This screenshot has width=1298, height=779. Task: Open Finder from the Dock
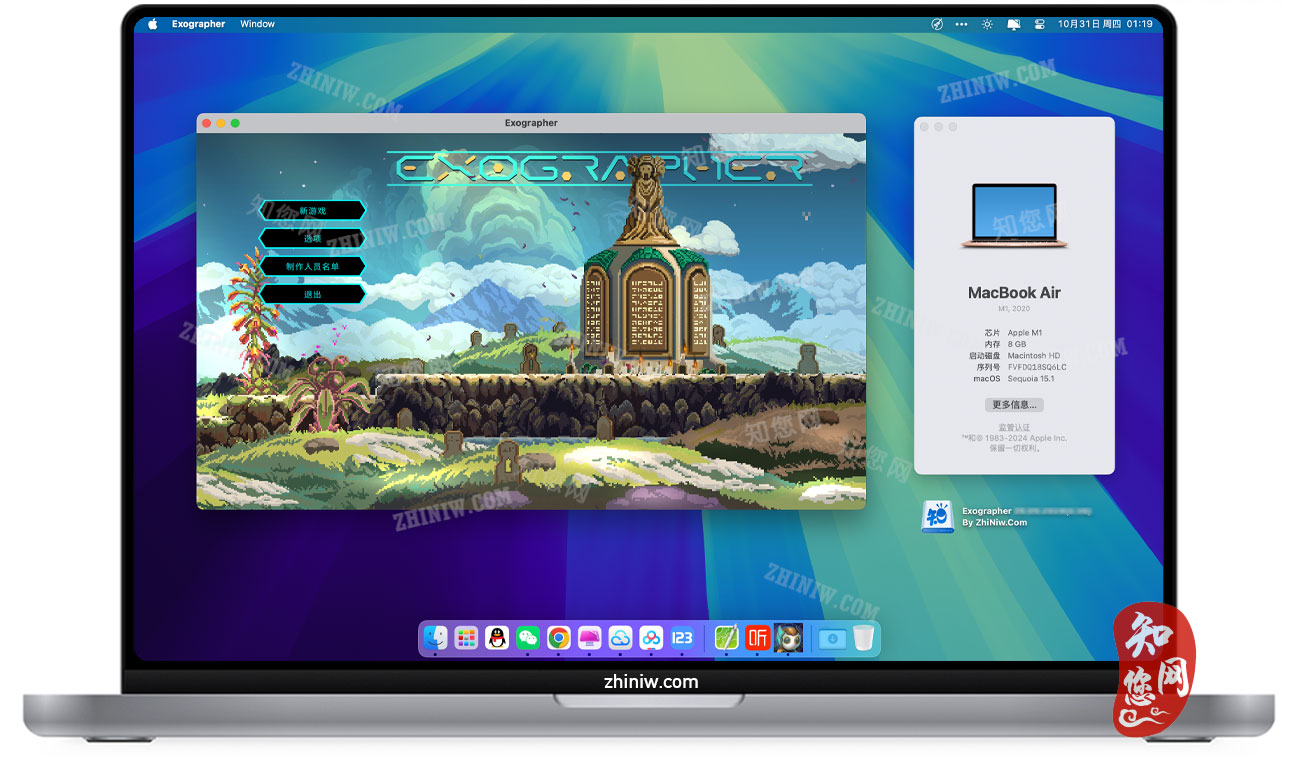click(x=435, y=638)
